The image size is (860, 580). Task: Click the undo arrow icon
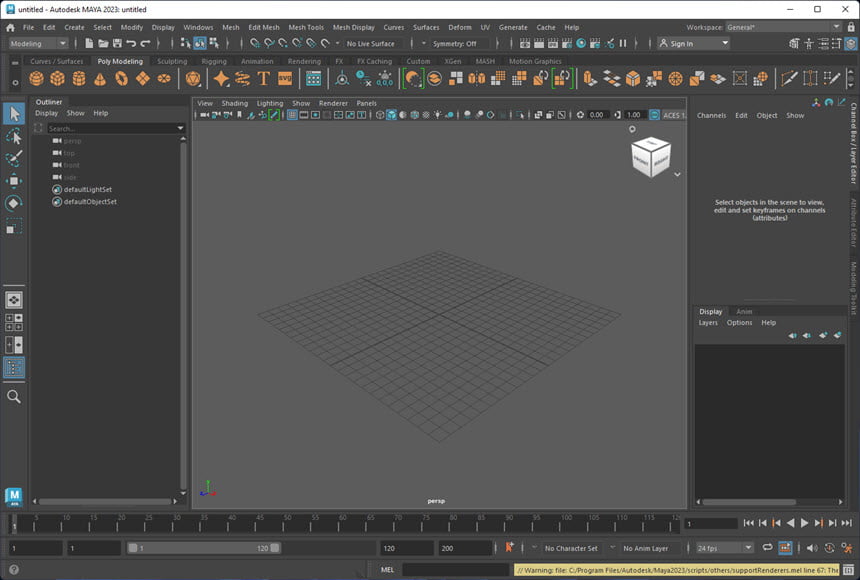(x=131, y=43)
